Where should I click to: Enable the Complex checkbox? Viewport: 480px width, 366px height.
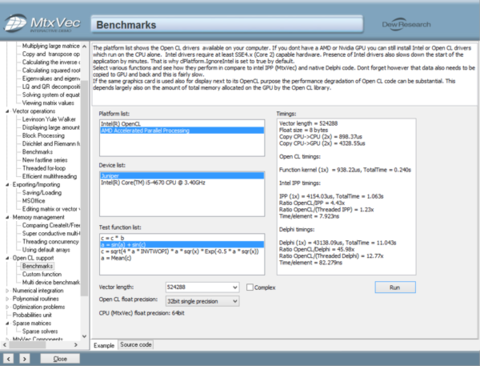coord(250,287)
